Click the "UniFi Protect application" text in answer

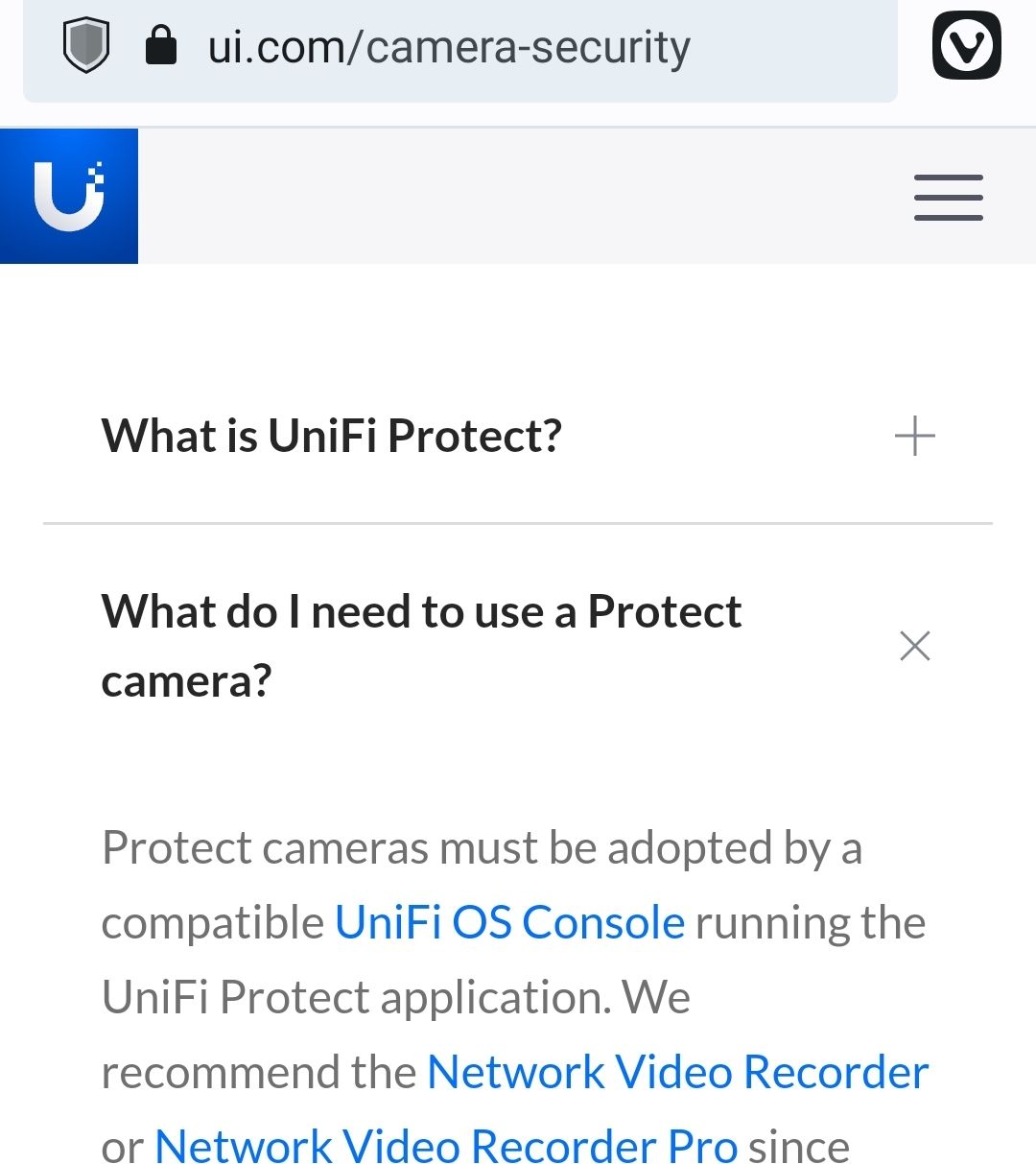(x=357, y=998)
